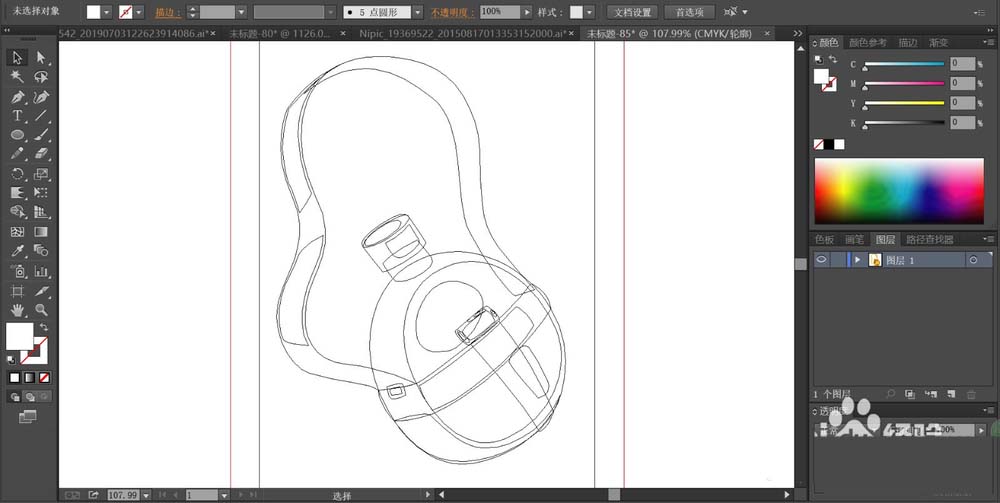Select the Line Segment tool
This screenshot has height=503, width=1000.
(x=41, y=116)
